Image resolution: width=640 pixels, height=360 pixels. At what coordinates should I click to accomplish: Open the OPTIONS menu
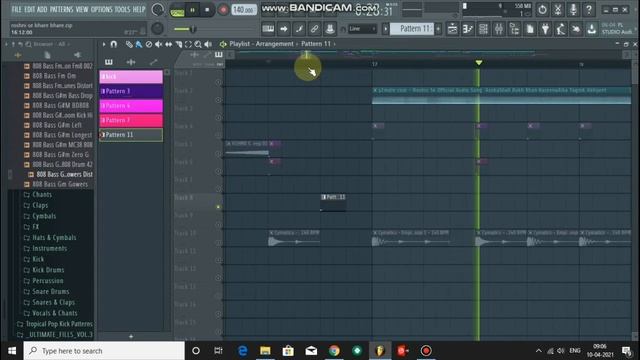coord(101,9)
